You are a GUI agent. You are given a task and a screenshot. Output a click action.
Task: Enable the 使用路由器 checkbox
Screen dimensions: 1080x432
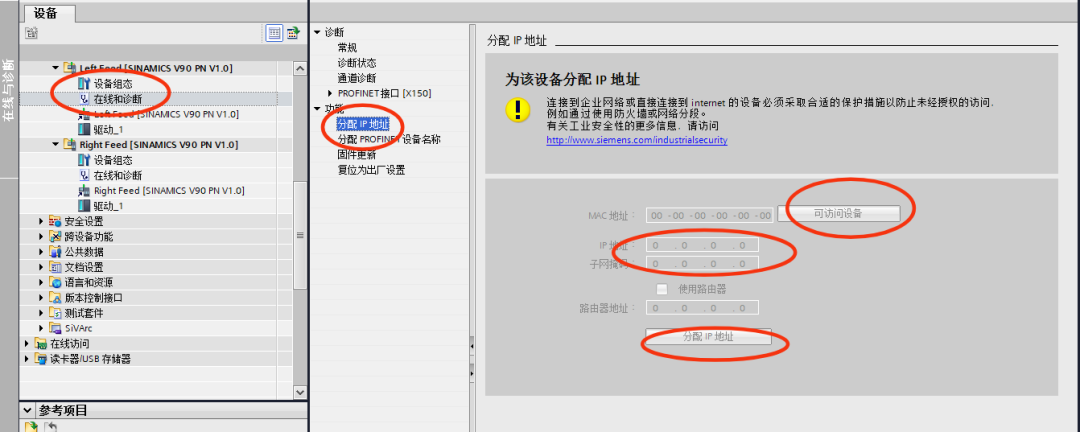(662, 289)
